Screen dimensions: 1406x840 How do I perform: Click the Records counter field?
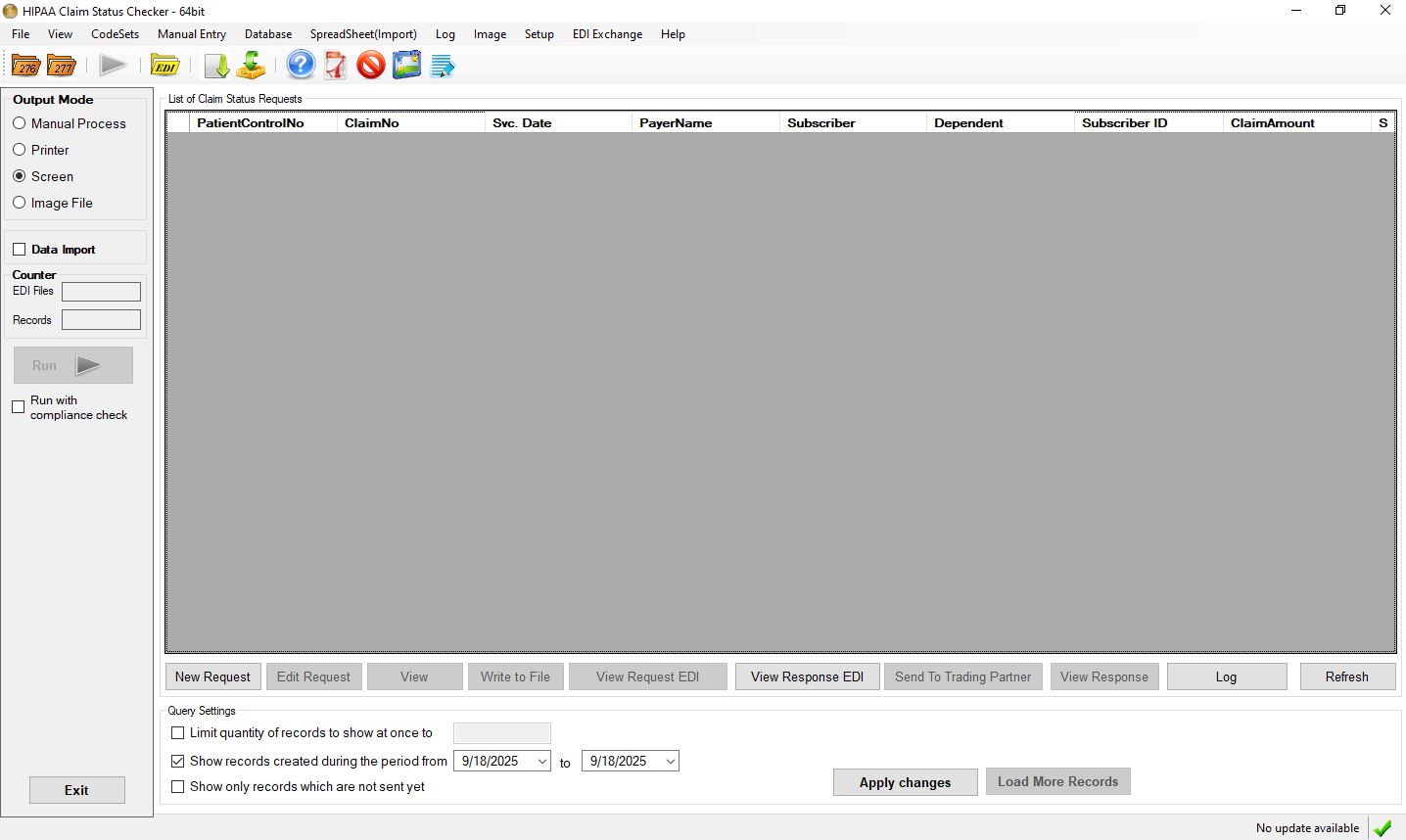[x=102, y=320]
